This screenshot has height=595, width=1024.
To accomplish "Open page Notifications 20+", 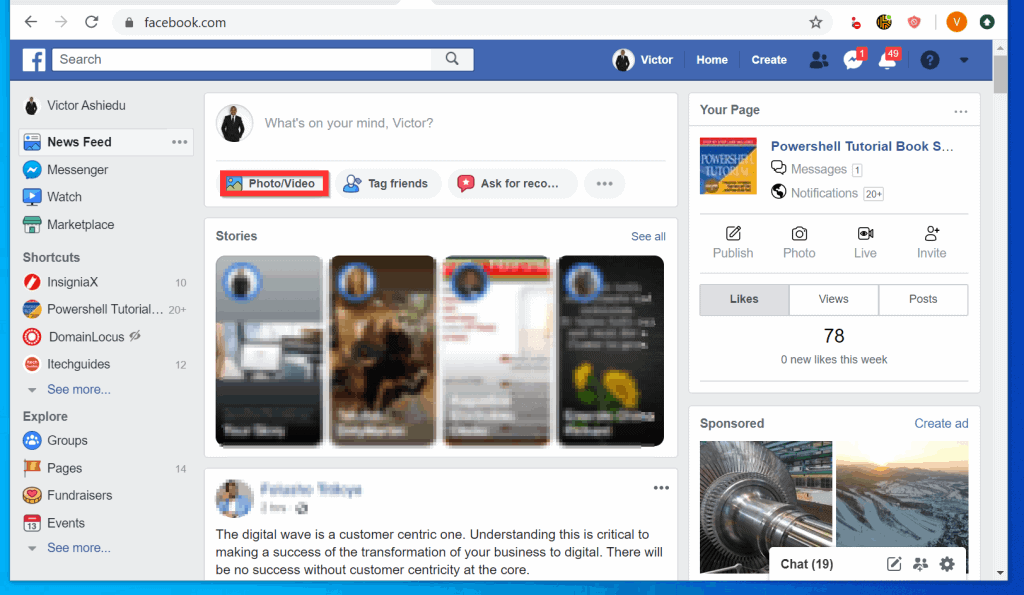I will pos(827,193).
